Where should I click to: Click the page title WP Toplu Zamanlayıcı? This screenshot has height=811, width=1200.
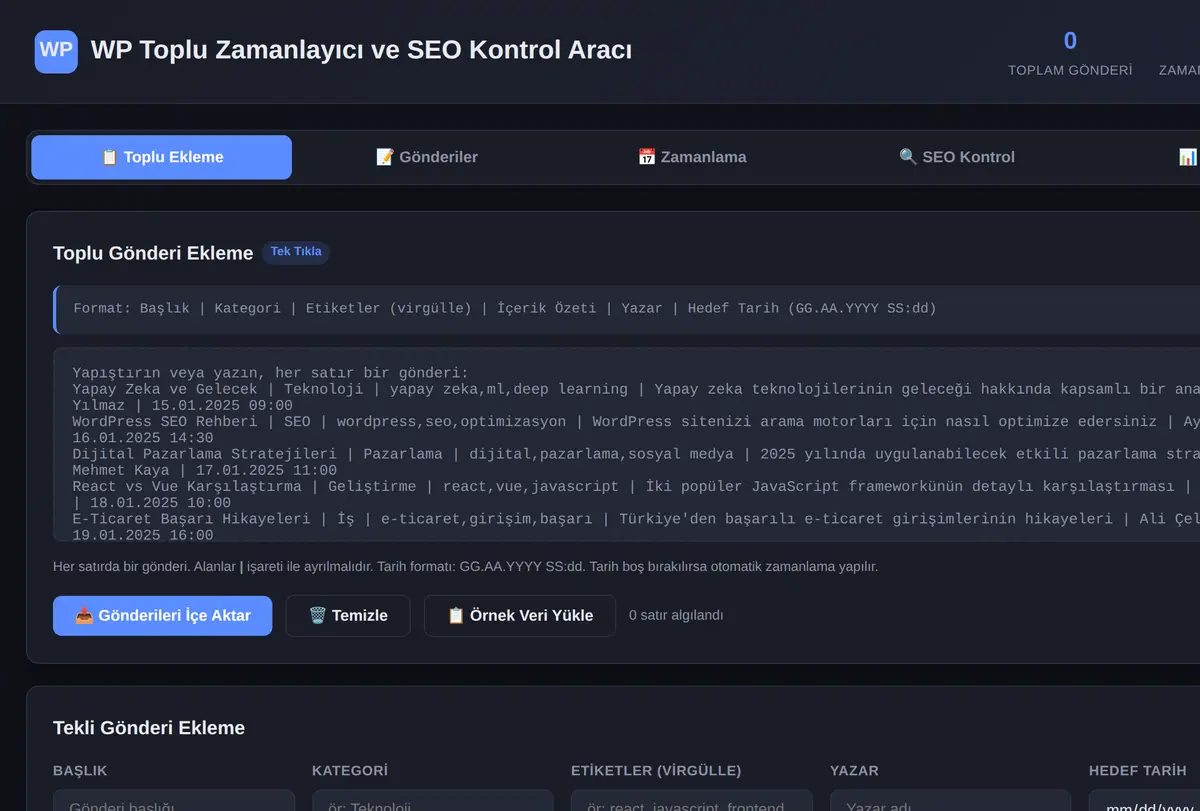click(x=361, y=50)
